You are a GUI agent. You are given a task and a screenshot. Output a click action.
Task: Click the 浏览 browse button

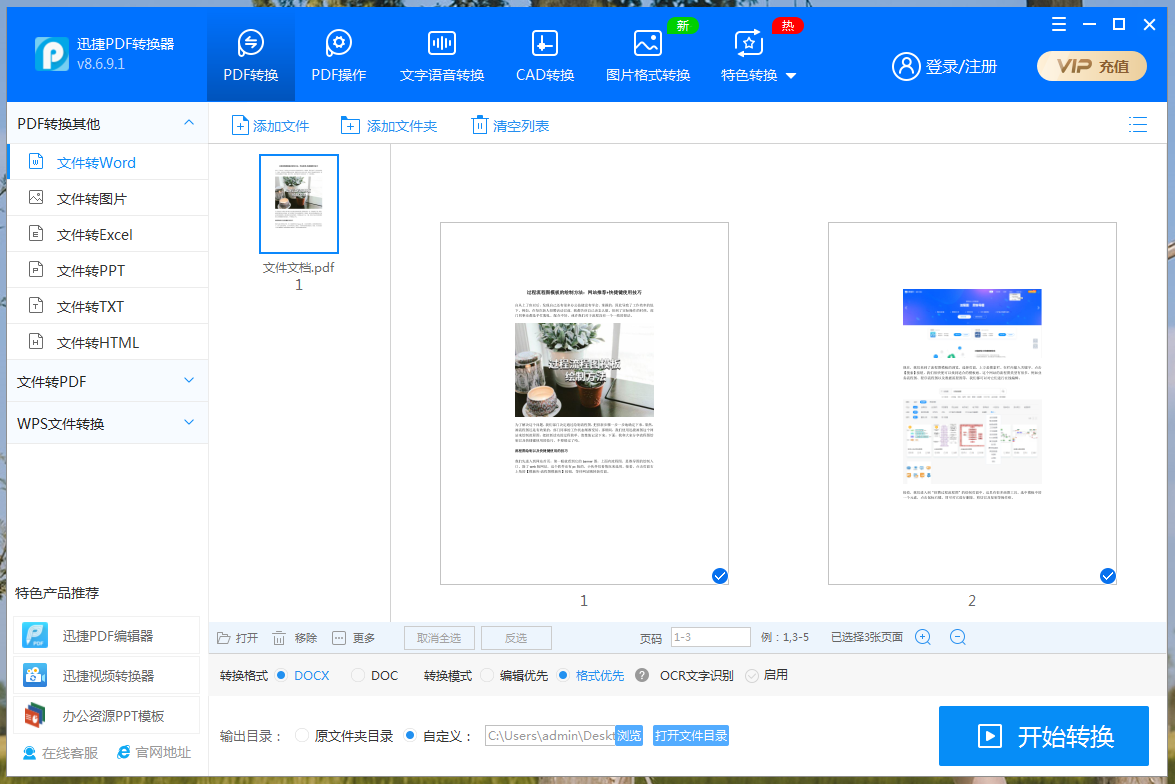click(629, 736)
